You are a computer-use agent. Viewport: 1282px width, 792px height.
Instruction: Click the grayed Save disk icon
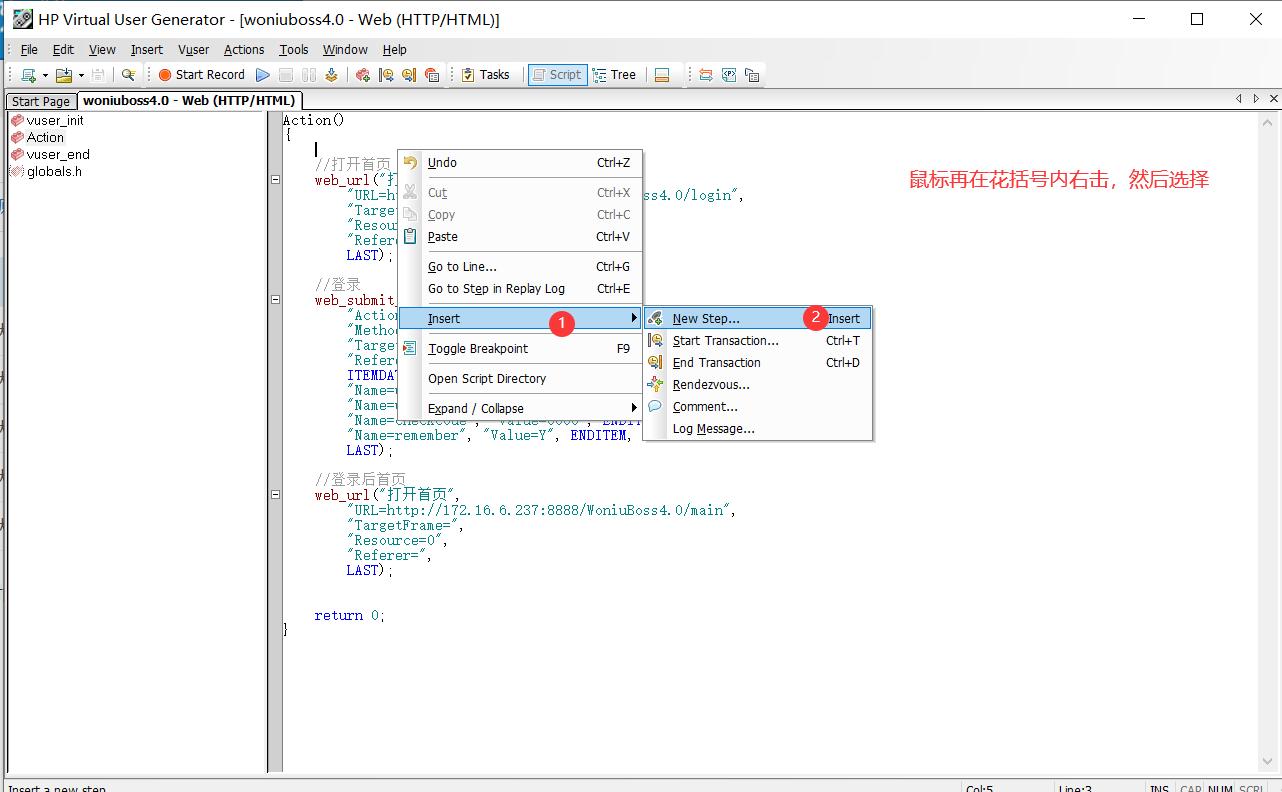click(97, 75)
